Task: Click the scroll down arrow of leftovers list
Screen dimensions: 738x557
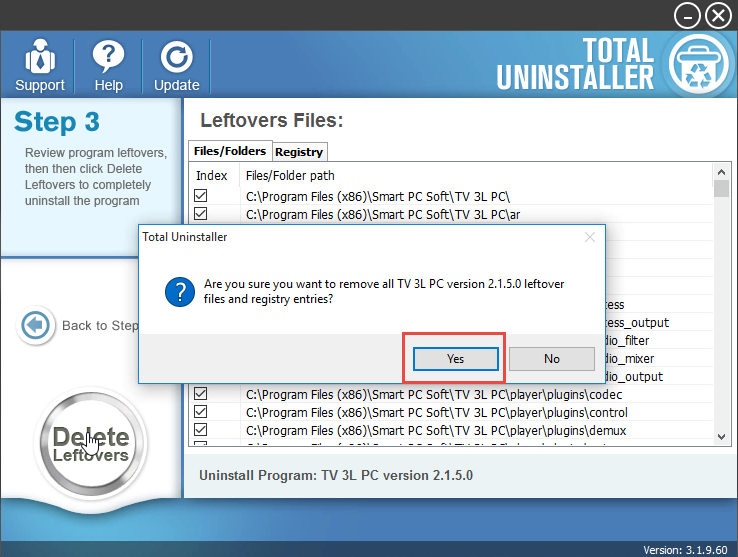Action: [x=721, y=437]
